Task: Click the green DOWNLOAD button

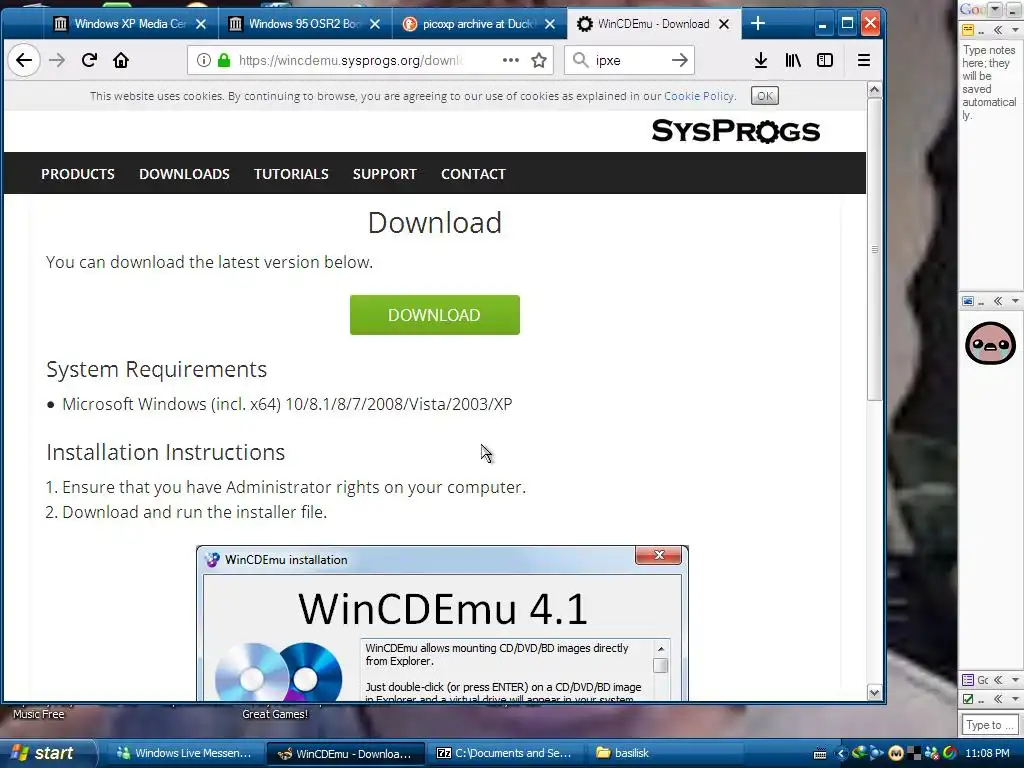Action: pyautogui.click(x=434, y=315)
